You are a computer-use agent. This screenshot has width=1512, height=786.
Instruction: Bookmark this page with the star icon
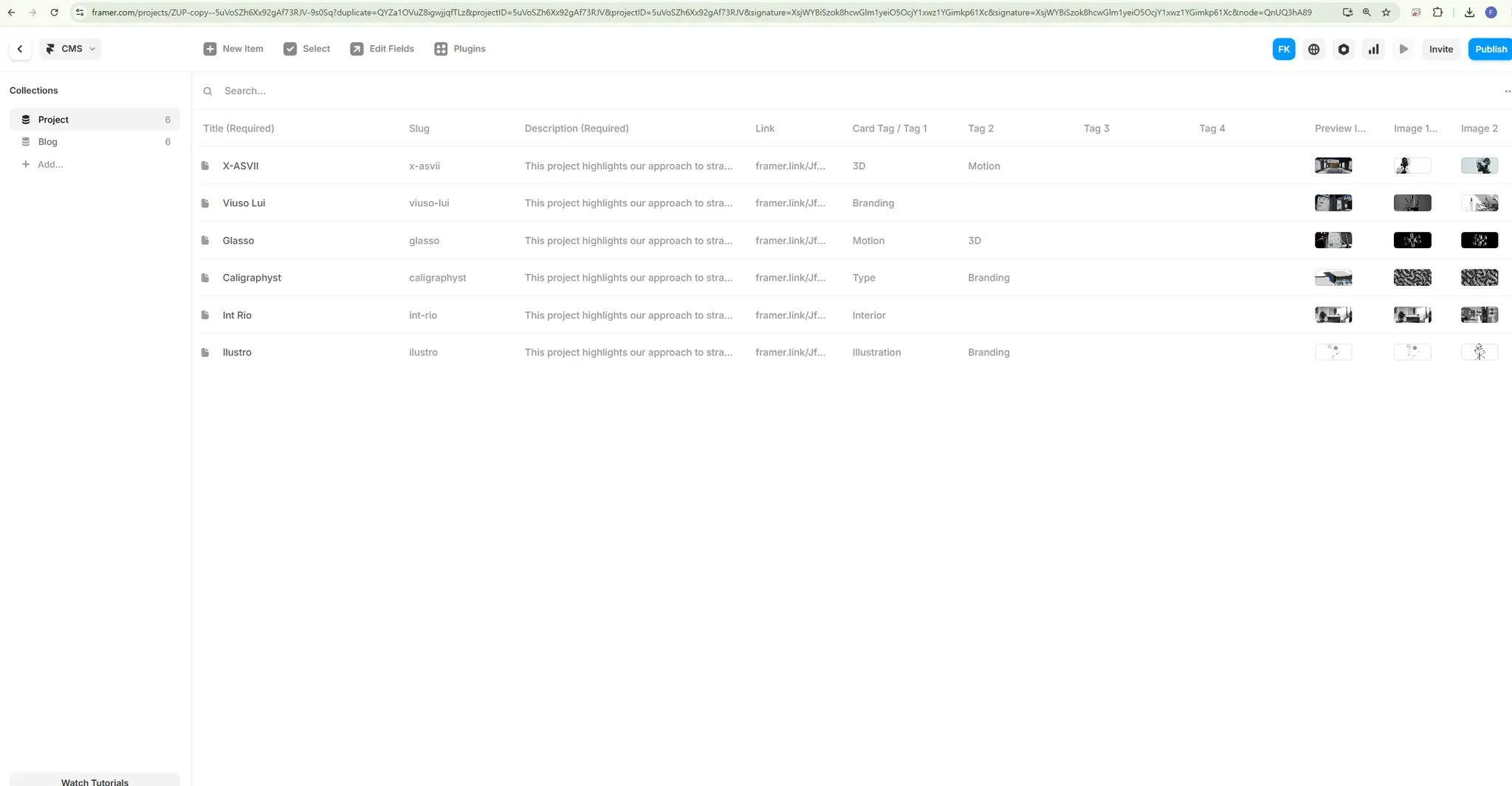(1386, 13)
